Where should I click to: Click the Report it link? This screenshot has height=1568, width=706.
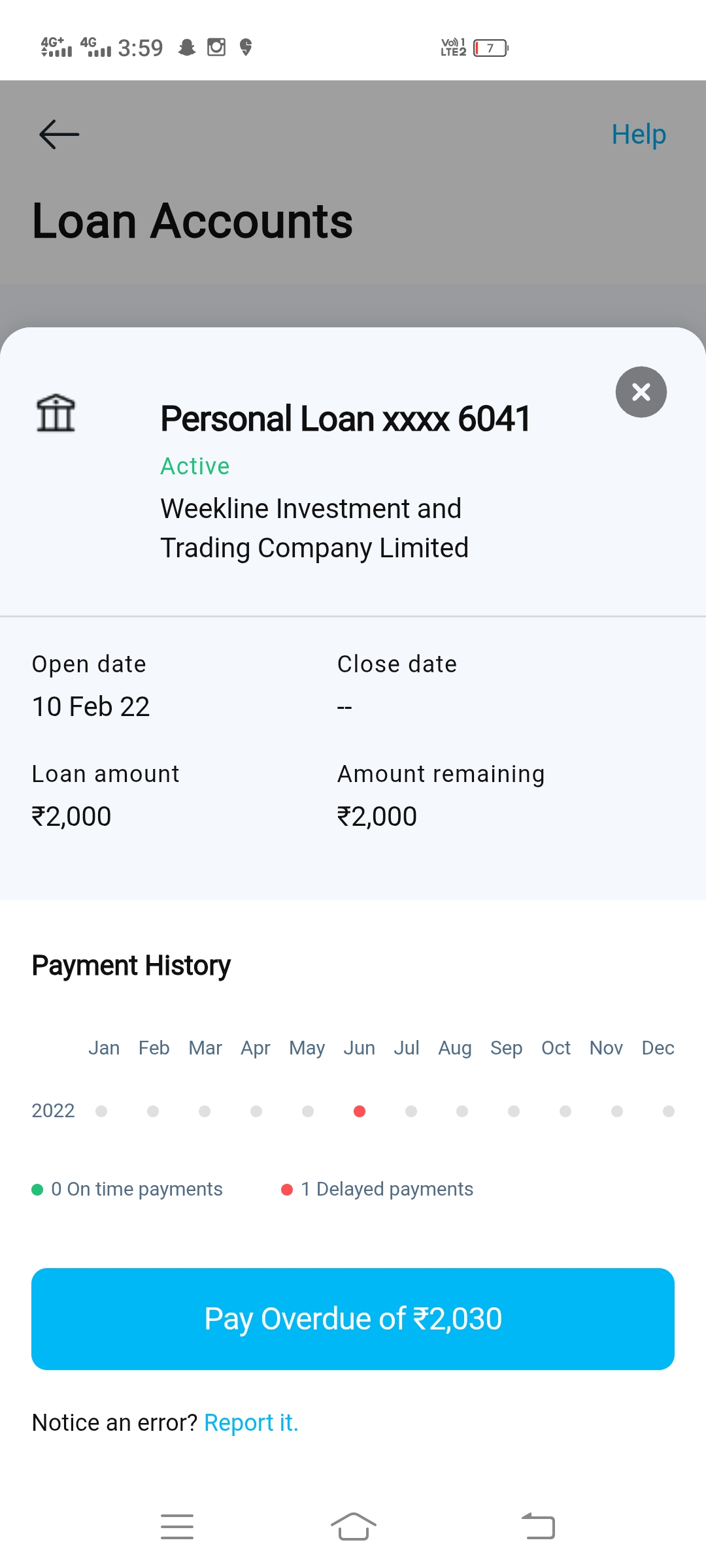[x=251, y=1422]
